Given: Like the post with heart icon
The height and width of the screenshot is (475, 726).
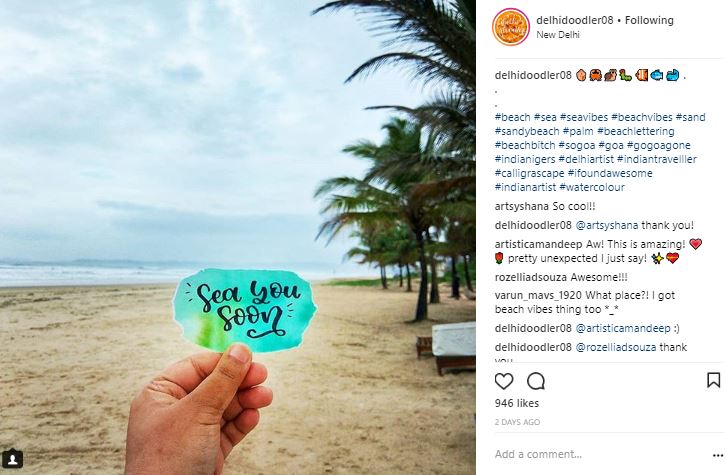Looking at the screenshot, I should coord(504,381).
